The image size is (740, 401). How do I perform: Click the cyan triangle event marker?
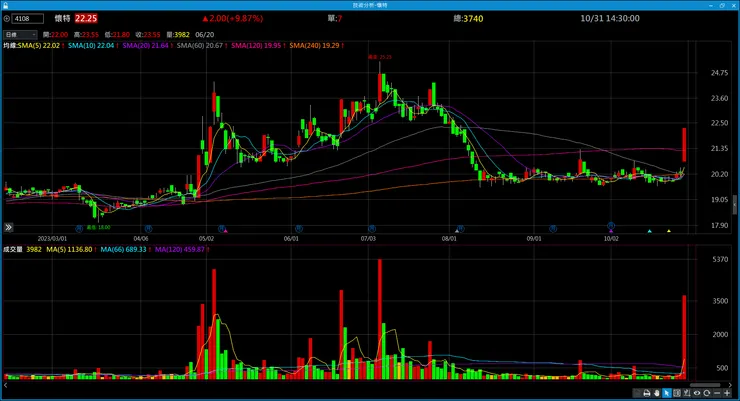tap(649, 231)
